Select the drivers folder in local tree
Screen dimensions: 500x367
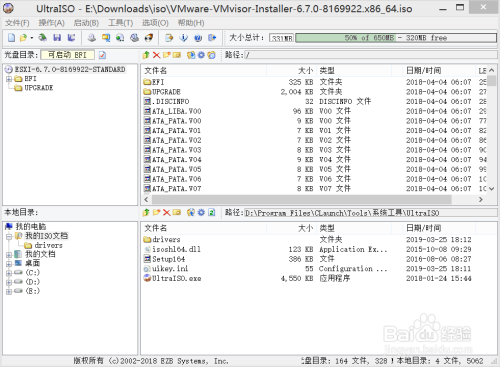[48, 245]
